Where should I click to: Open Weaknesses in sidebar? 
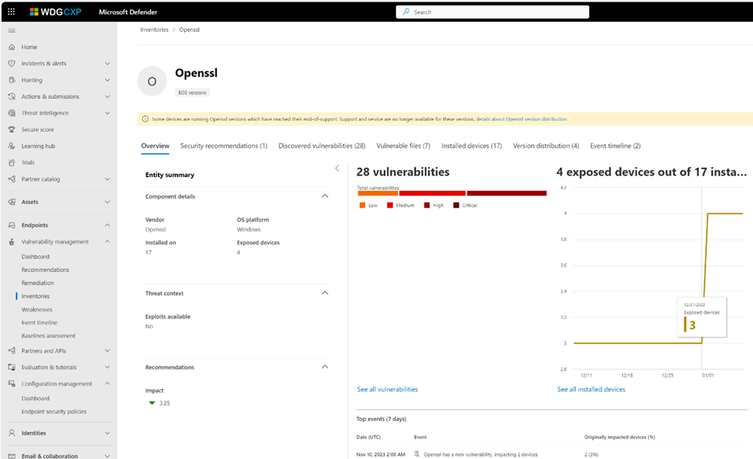pos(37,310)
